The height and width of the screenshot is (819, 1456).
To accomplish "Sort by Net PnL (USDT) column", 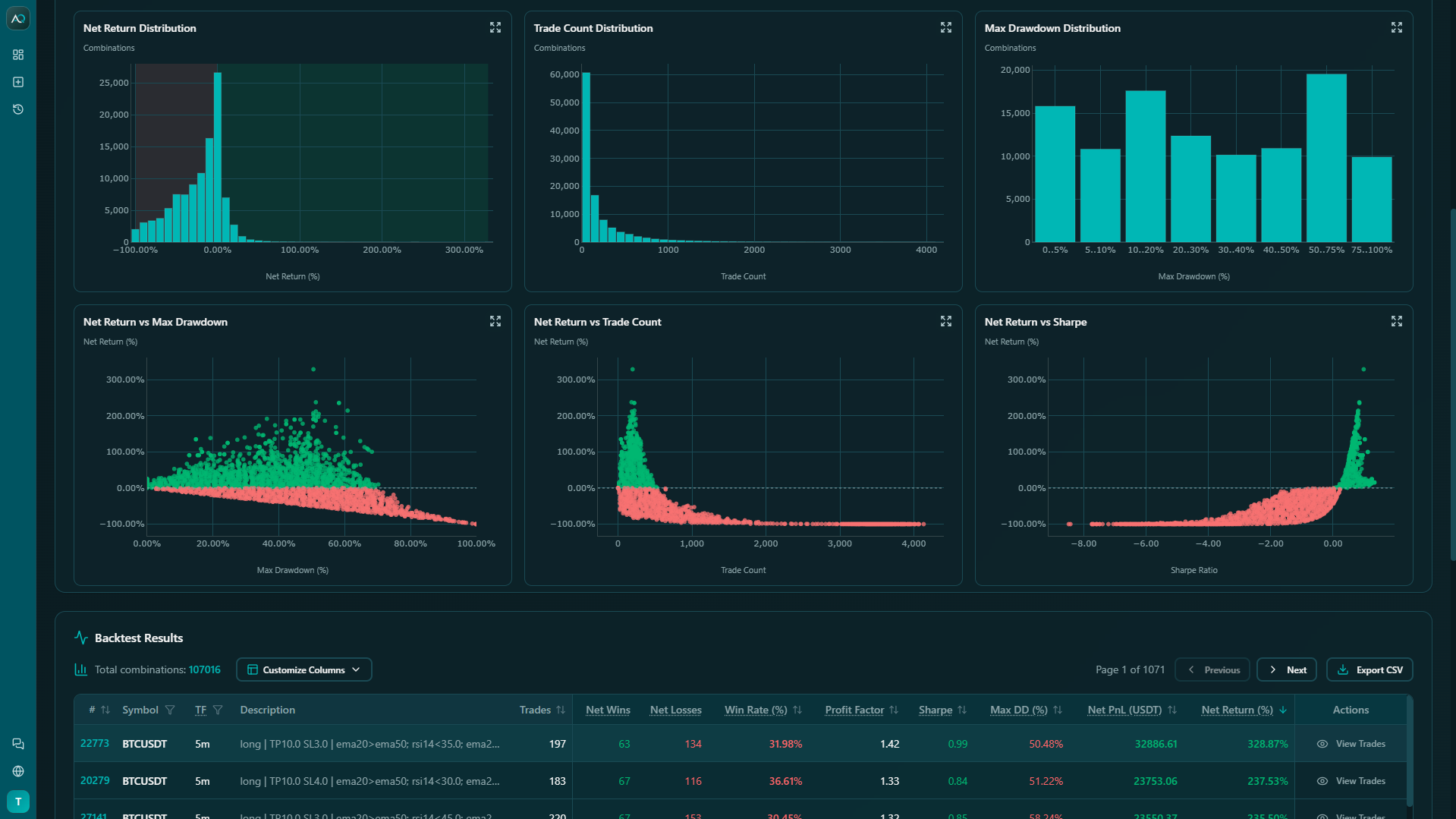I will point(1172,710).
